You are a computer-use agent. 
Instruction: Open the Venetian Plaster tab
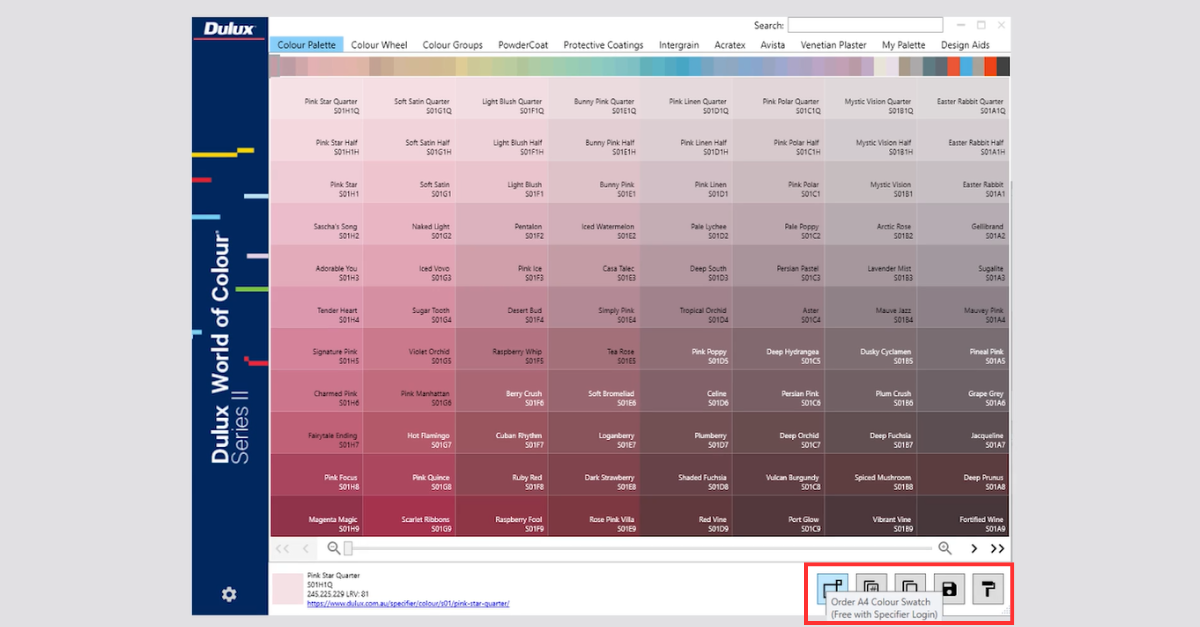tap(833, 45)
